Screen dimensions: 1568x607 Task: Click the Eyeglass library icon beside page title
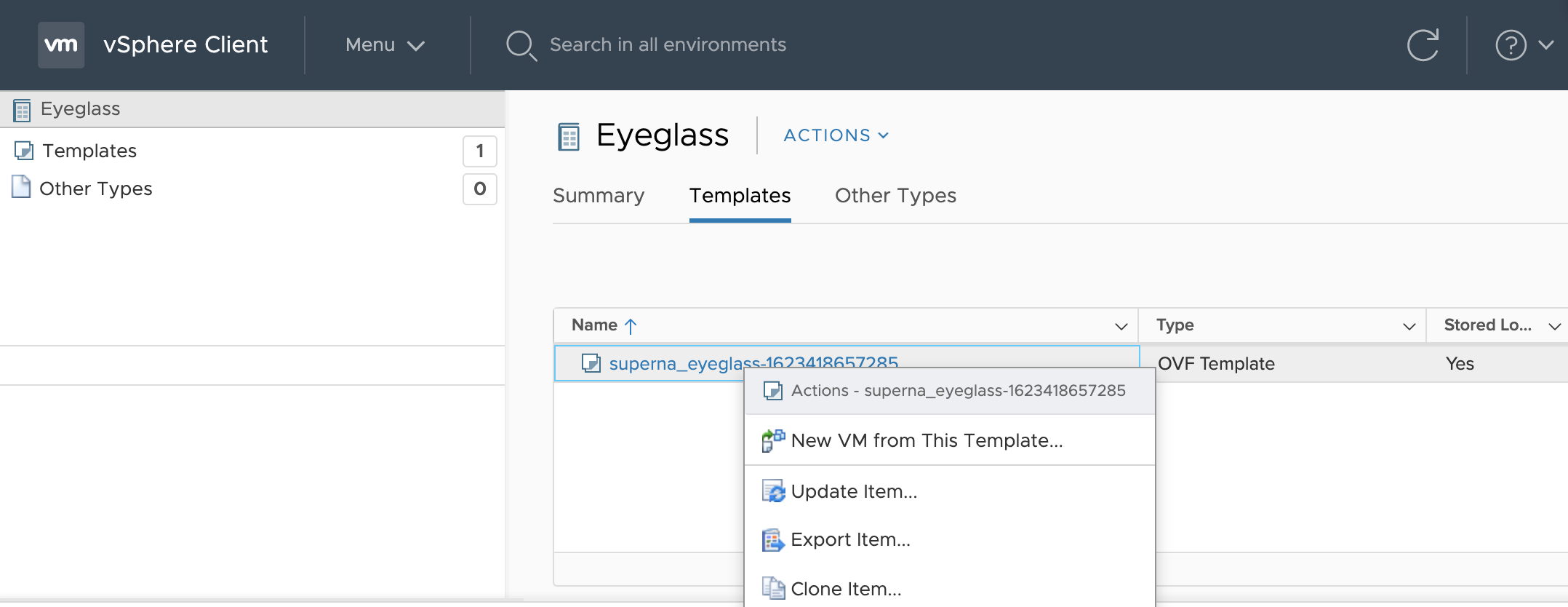[569, 136]
